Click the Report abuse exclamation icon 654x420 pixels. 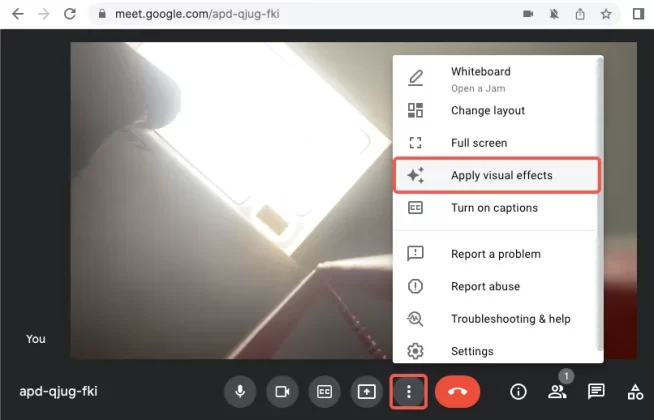(415, 287)
